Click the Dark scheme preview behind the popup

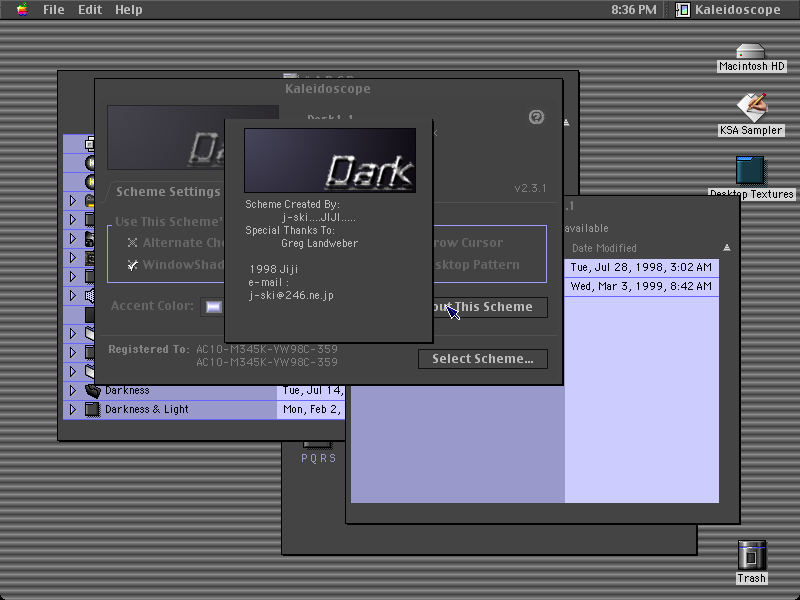coord(166,137)
